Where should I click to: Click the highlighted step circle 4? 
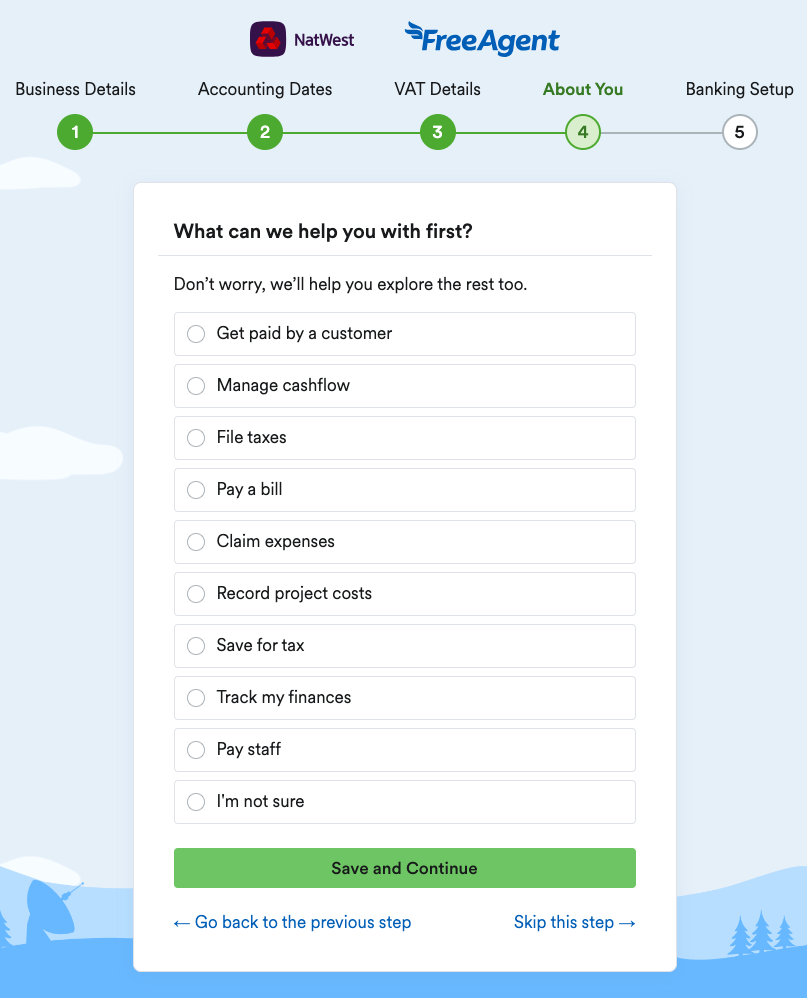coord(582,131)
